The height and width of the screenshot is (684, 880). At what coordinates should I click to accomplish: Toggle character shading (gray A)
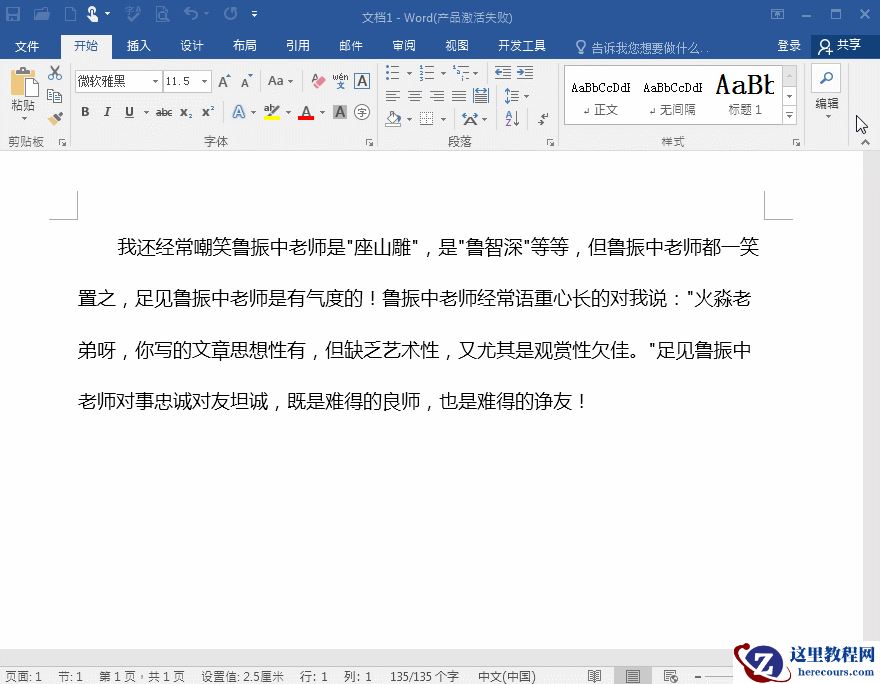pos(340,112)
